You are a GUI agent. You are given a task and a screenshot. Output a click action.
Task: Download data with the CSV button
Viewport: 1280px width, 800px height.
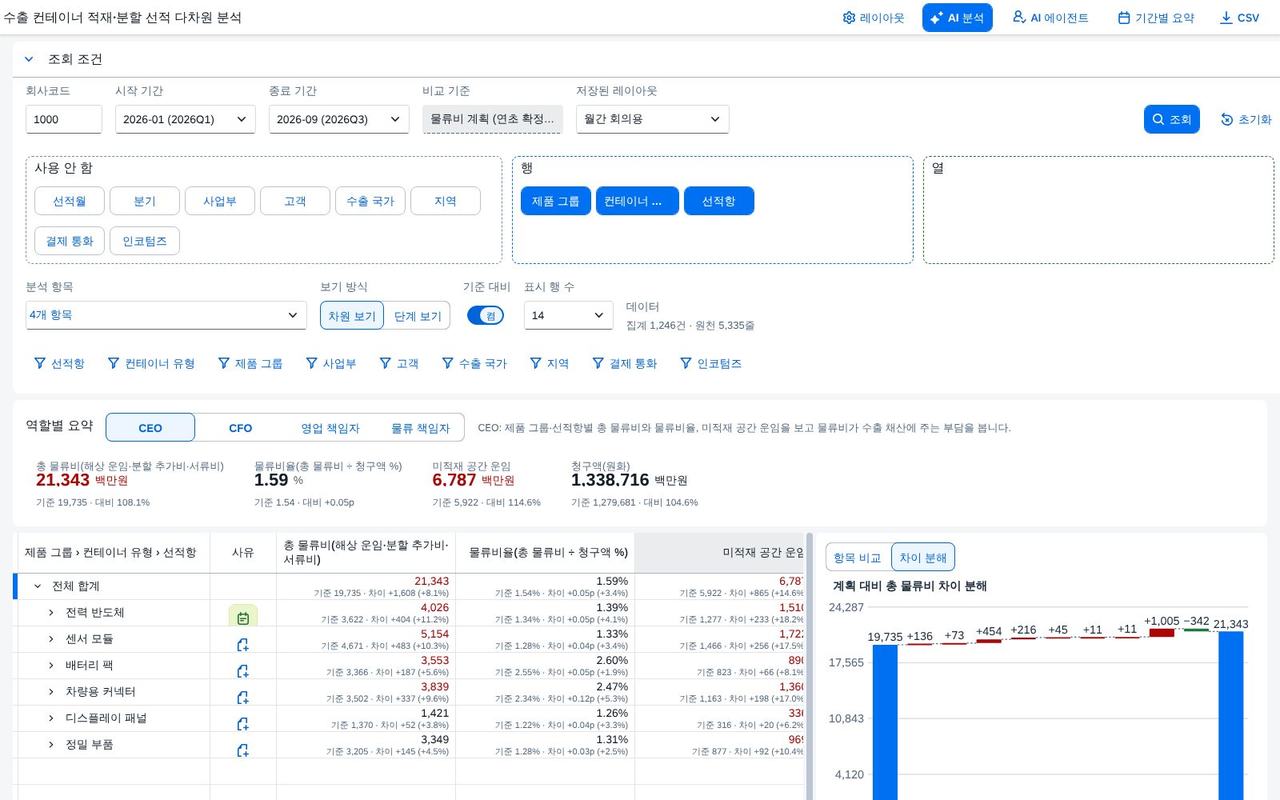1240,18
